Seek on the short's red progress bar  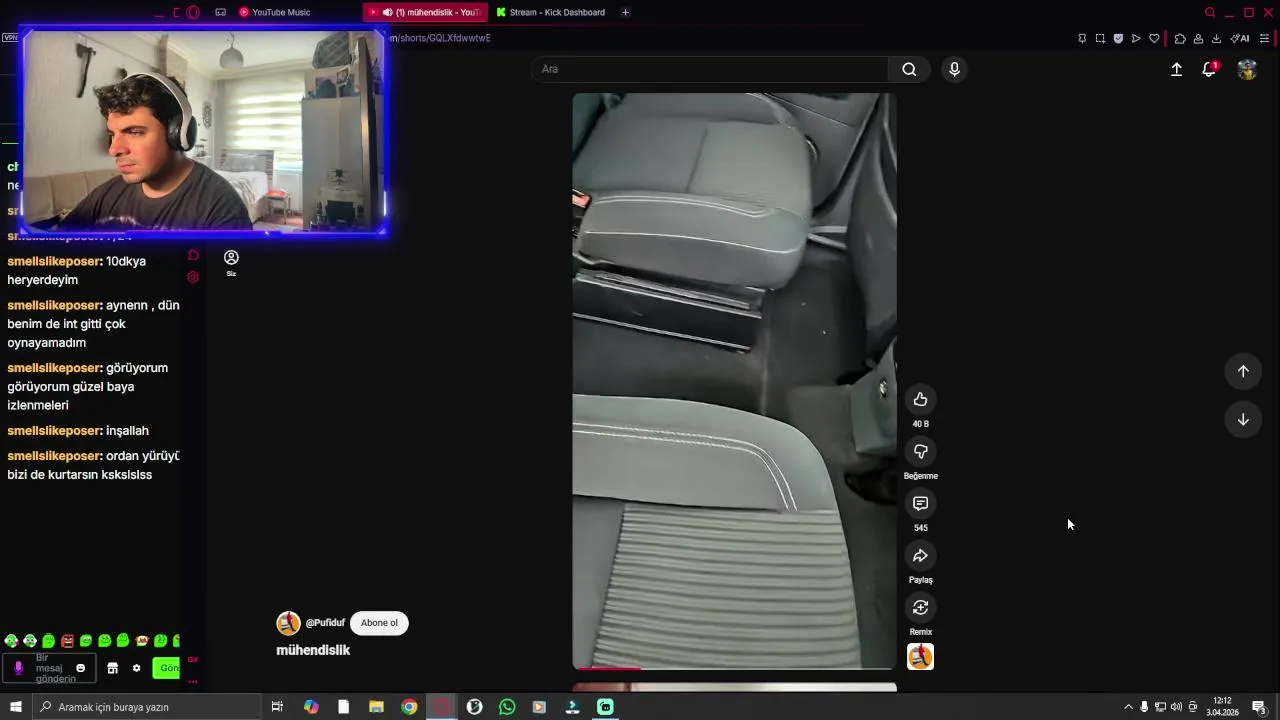tap(734, 668)
